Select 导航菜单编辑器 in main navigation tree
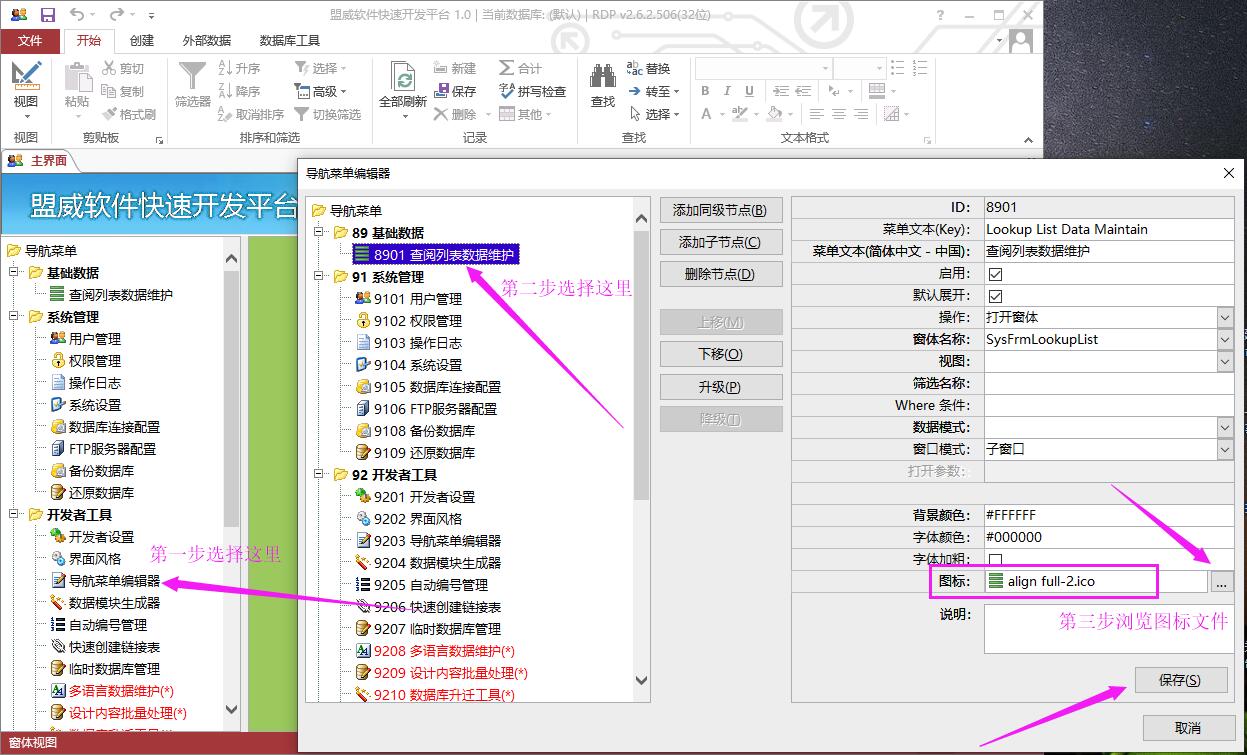1247x755 pixels. point(114,581)
